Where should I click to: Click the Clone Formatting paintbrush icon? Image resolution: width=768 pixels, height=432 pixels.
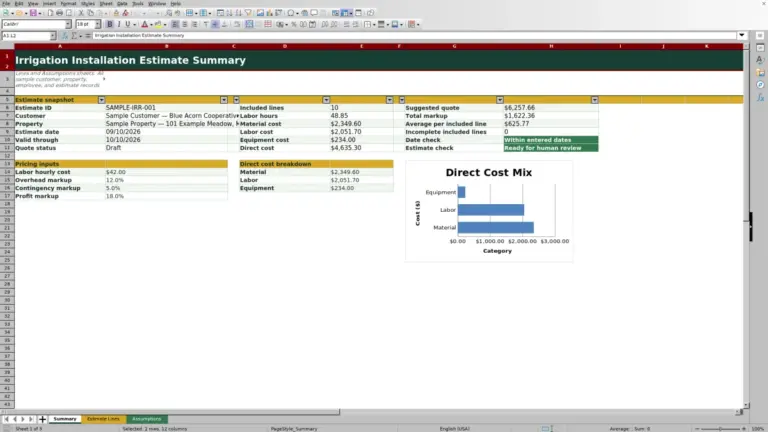click(x=116, y=13)
